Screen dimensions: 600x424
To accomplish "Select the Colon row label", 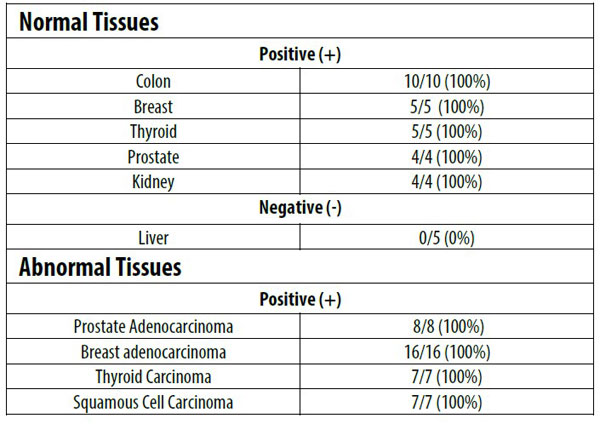I will 154,79.
